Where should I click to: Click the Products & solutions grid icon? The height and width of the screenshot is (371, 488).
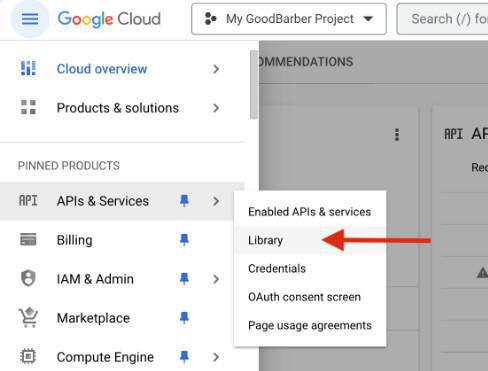[x=28, y=107]
